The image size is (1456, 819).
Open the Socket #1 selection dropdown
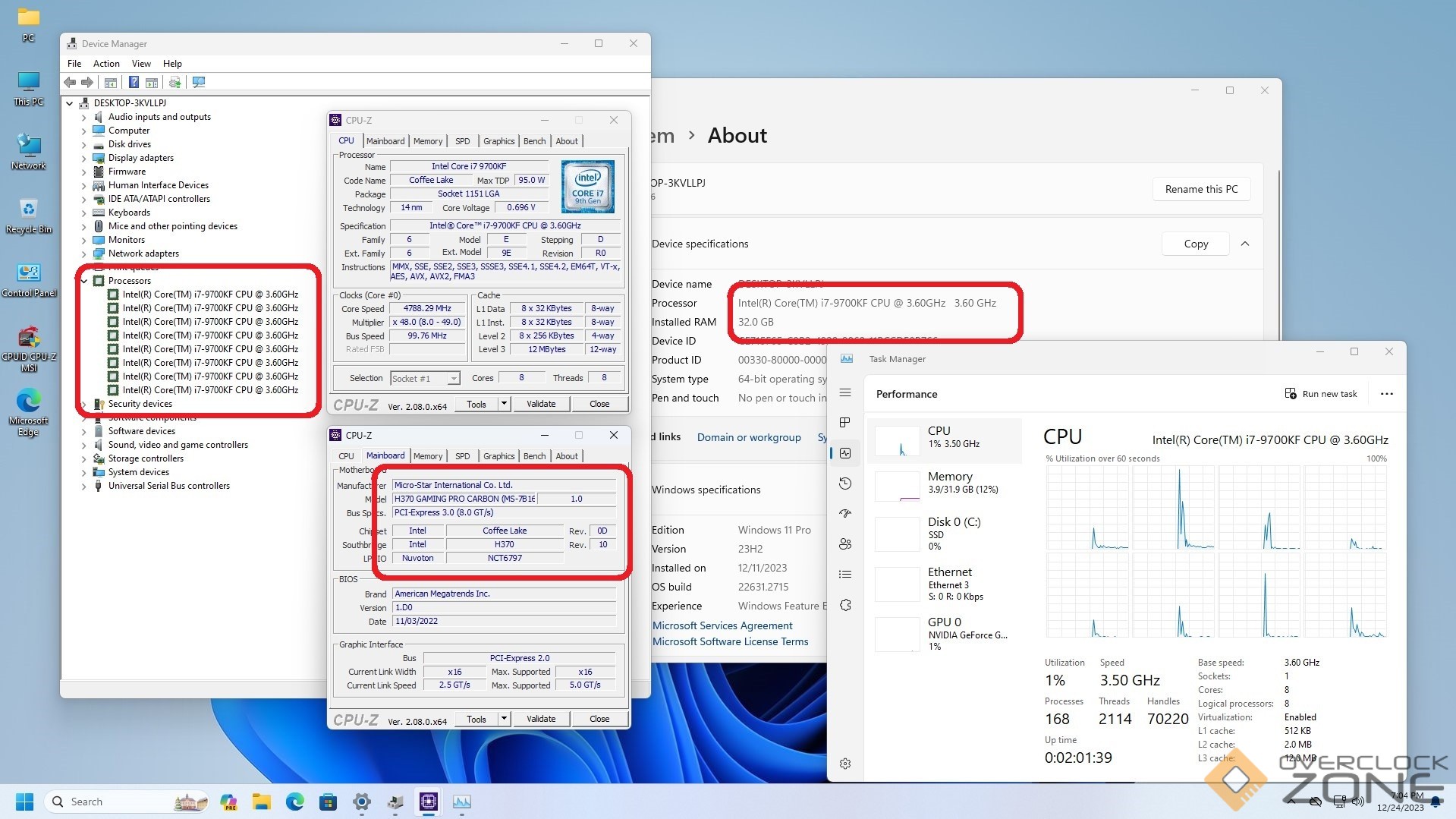pos(453,378)
